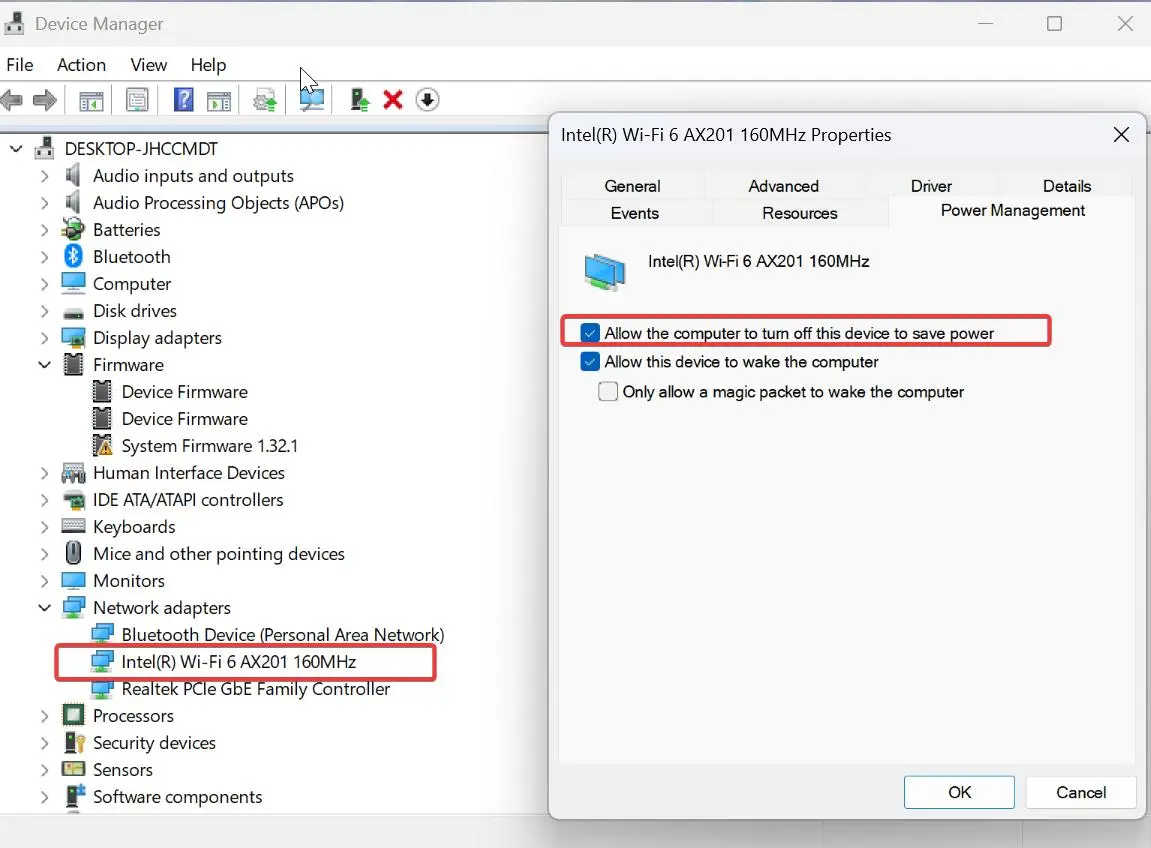Collapse the Network adapters category
This screenshot has width=1151, height=848.
coord(45,608)
